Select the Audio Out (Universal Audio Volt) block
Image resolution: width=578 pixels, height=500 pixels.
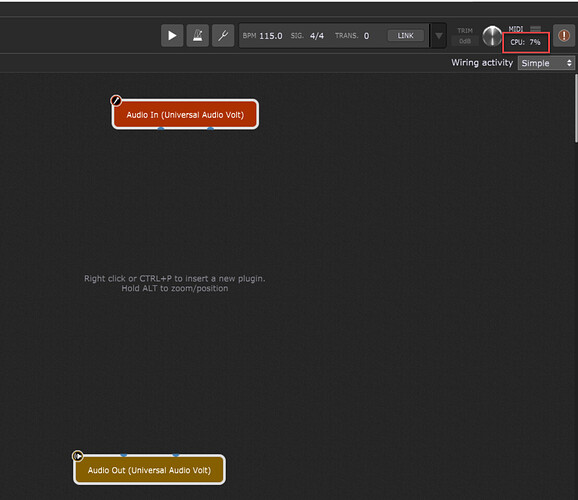point(149,470)
